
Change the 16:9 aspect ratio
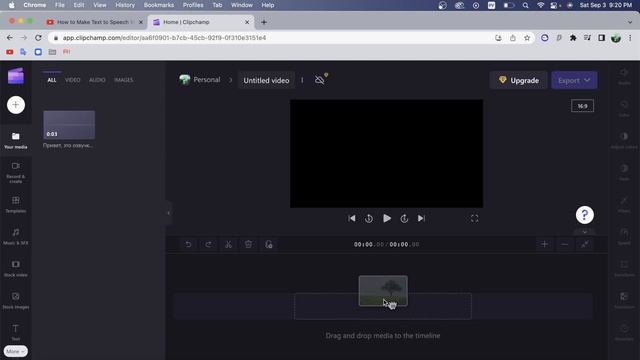pos(582,106)
